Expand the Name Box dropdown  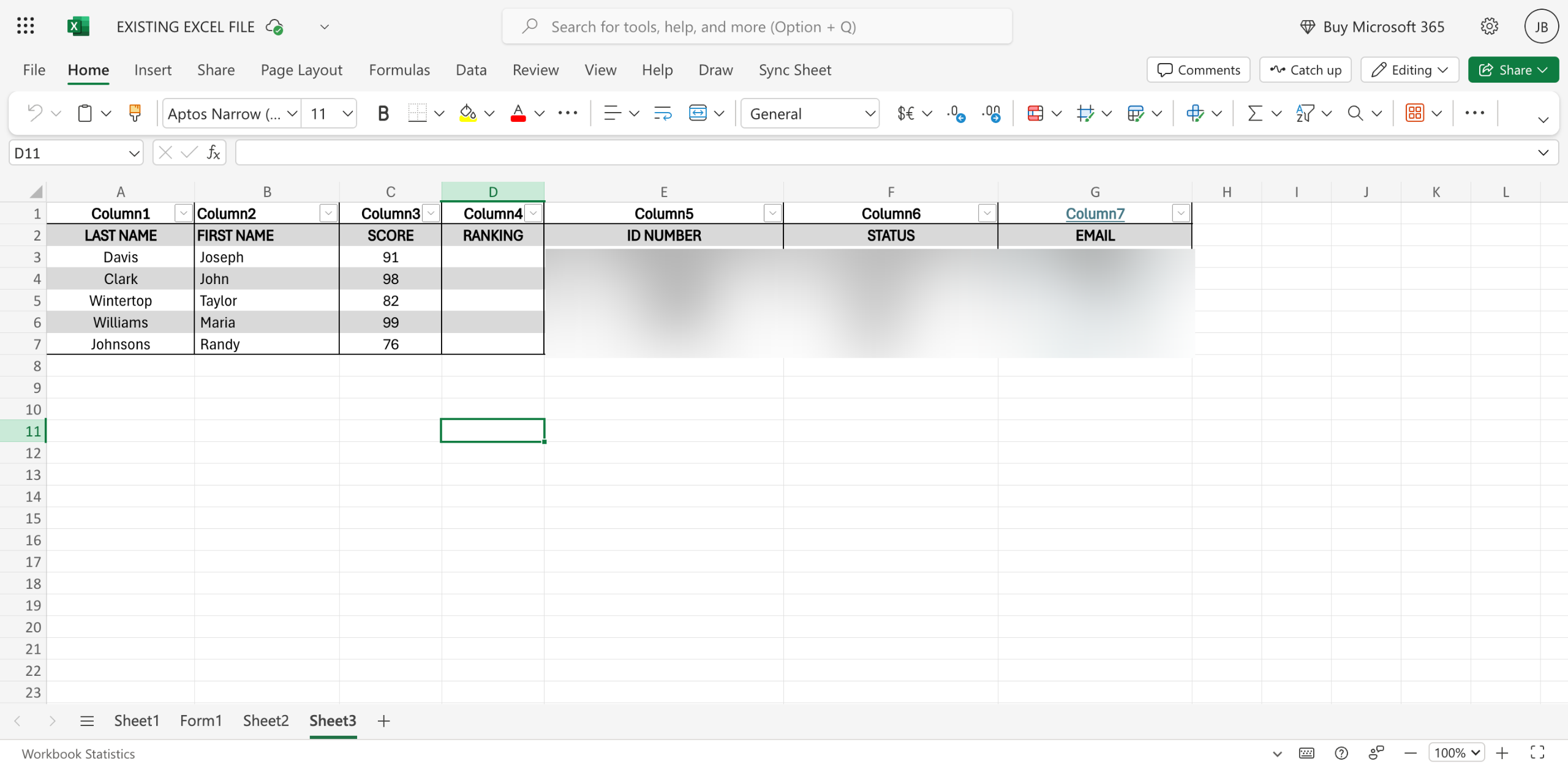point(134,153)
